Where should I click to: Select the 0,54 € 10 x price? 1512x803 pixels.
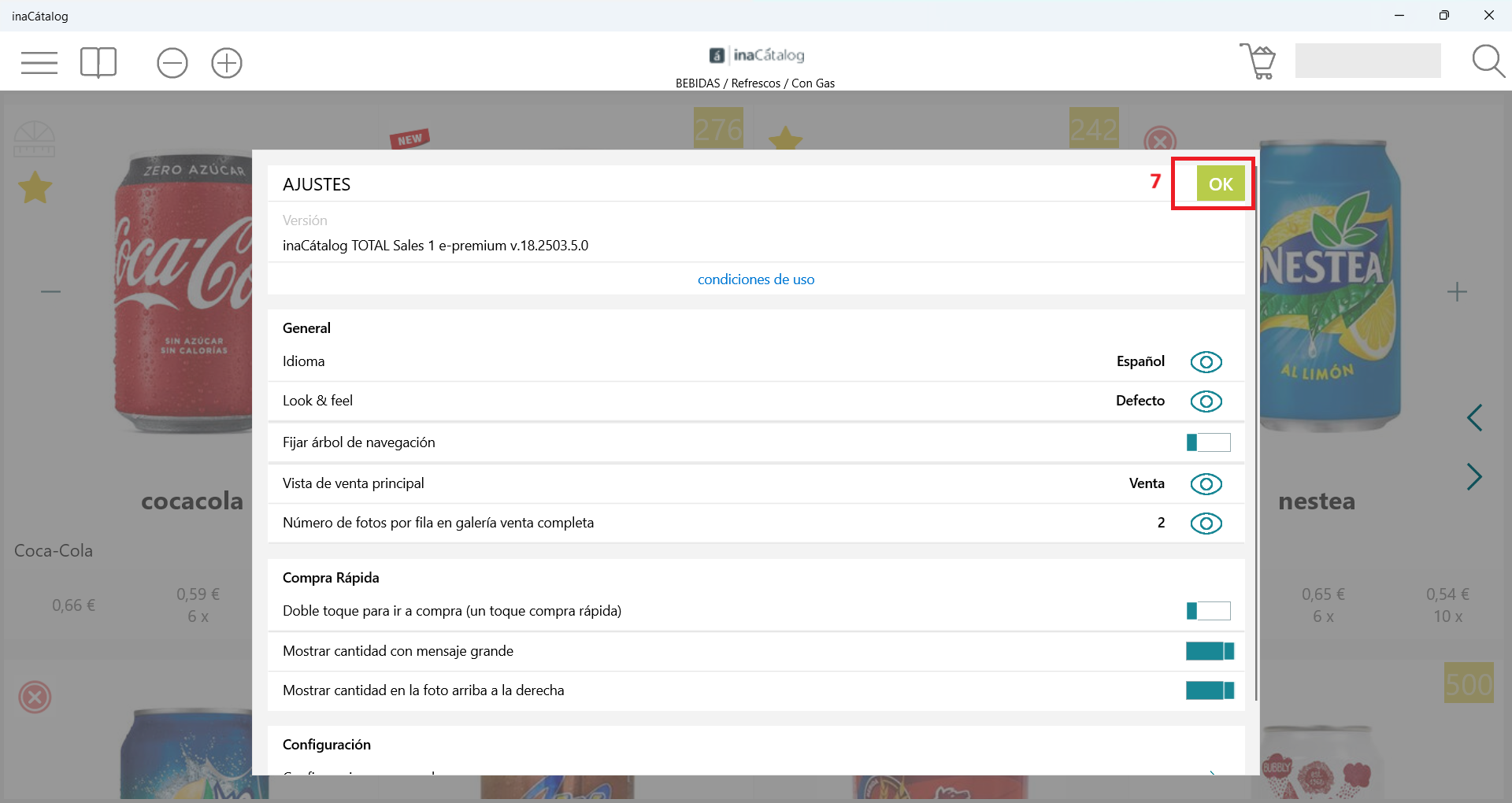point(1447,605)
